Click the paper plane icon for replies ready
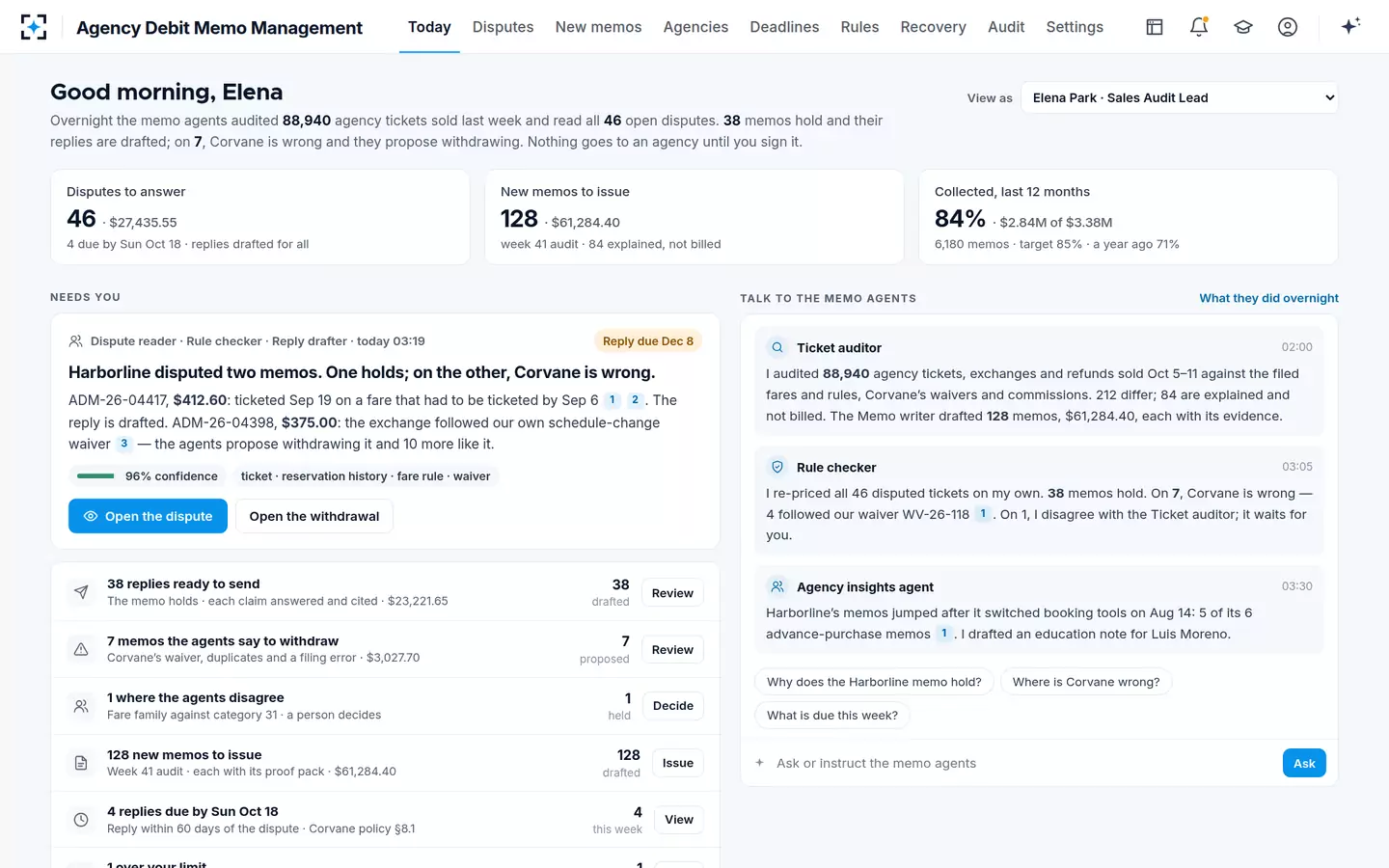The image size is (1389, 868). coord(81,592)
